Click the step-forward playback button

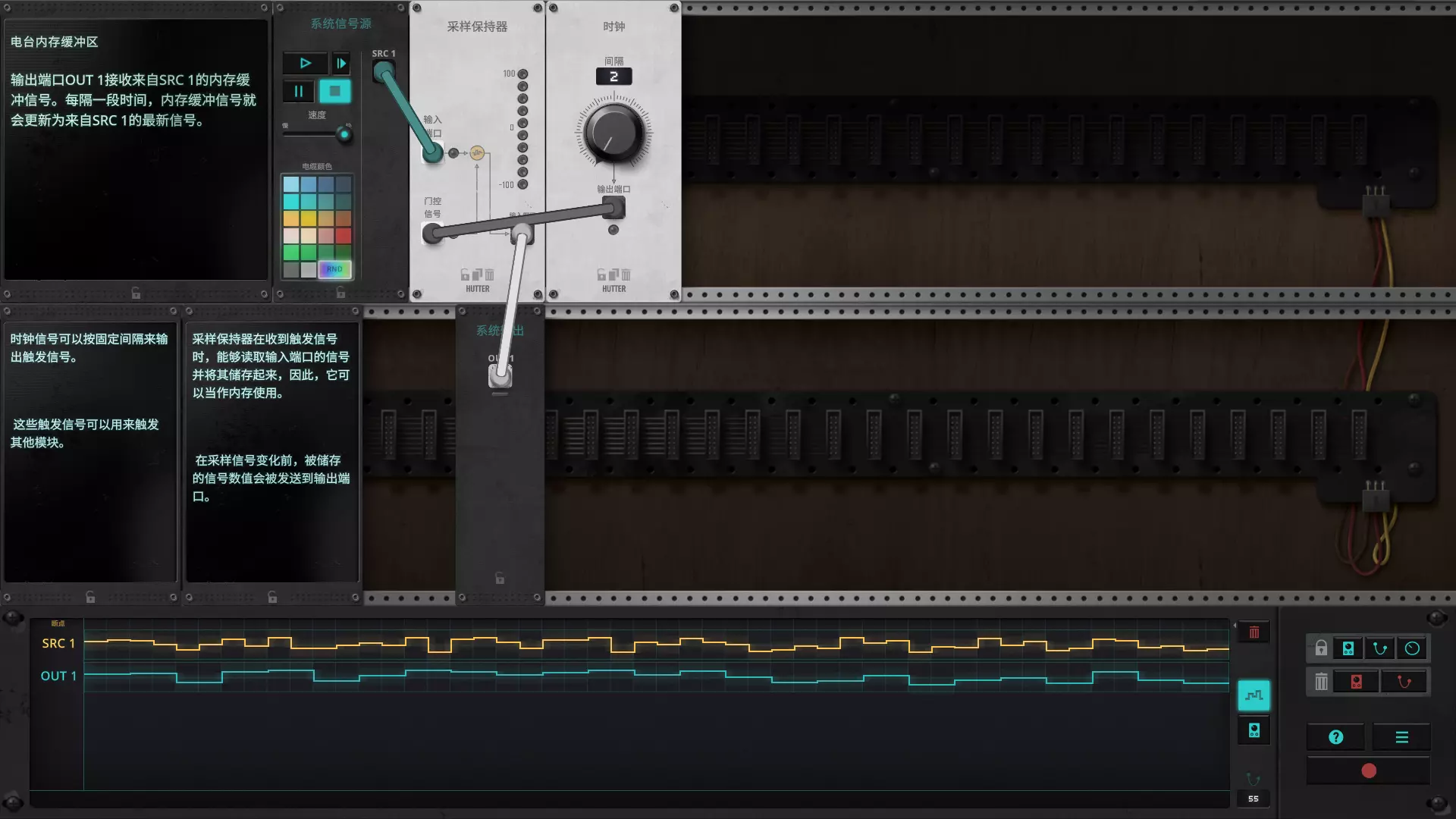[x=341, y=64]
